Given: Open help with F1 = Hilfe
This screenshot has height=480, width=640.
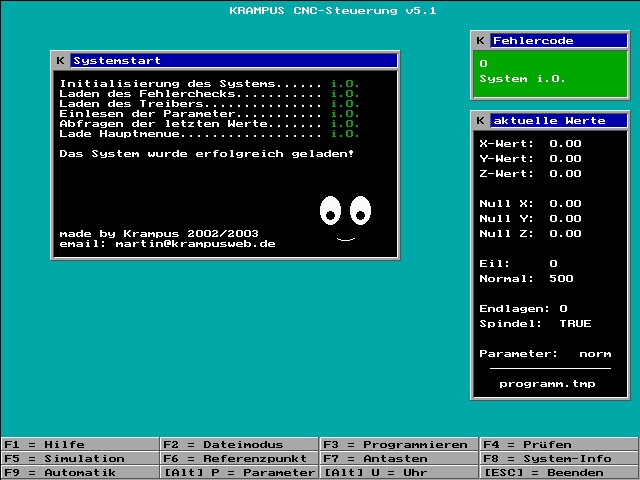Looking at the screenshot, I should (80, 444).
